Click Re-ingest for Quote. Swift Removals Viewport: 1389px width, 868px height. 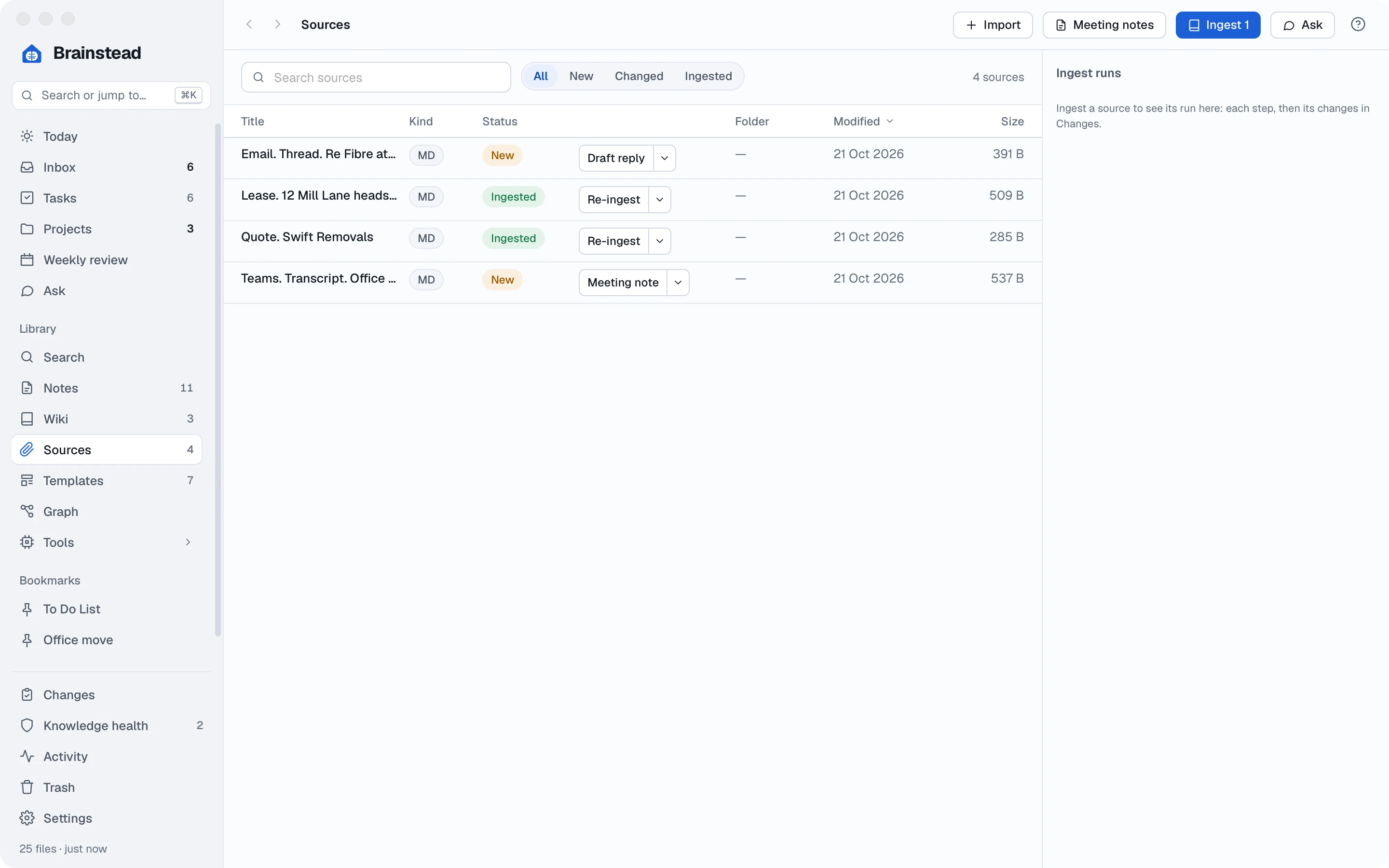pos(613,241)
